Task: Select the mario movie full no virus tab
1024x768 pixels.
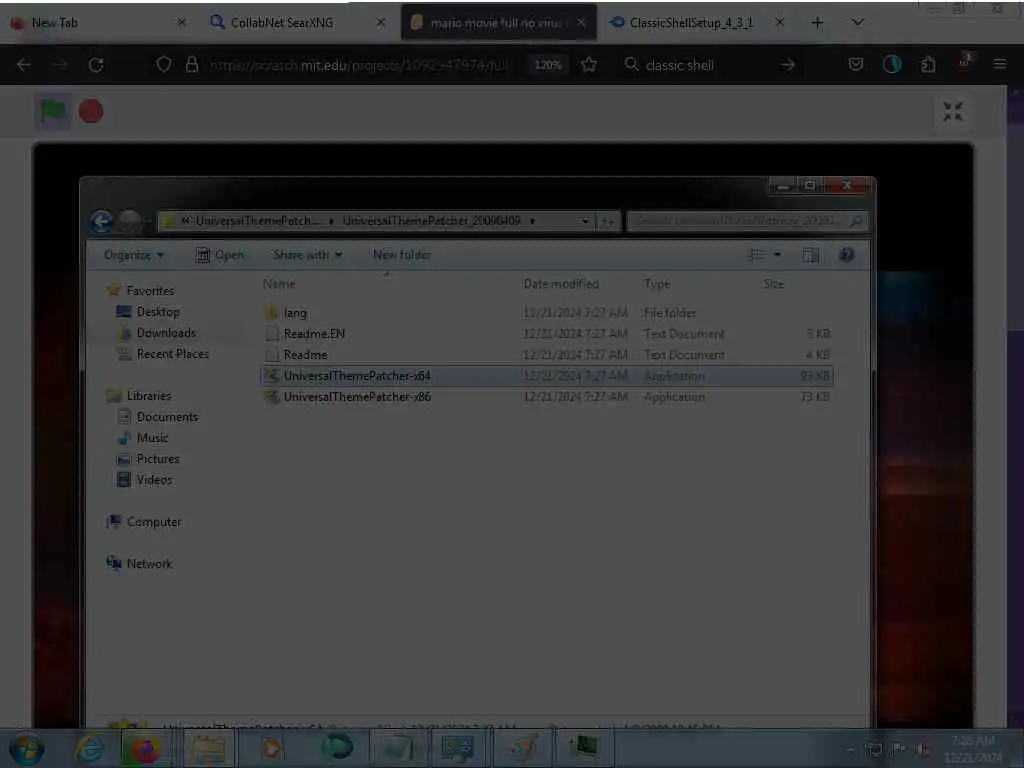Action: click(x=496, y=23)
